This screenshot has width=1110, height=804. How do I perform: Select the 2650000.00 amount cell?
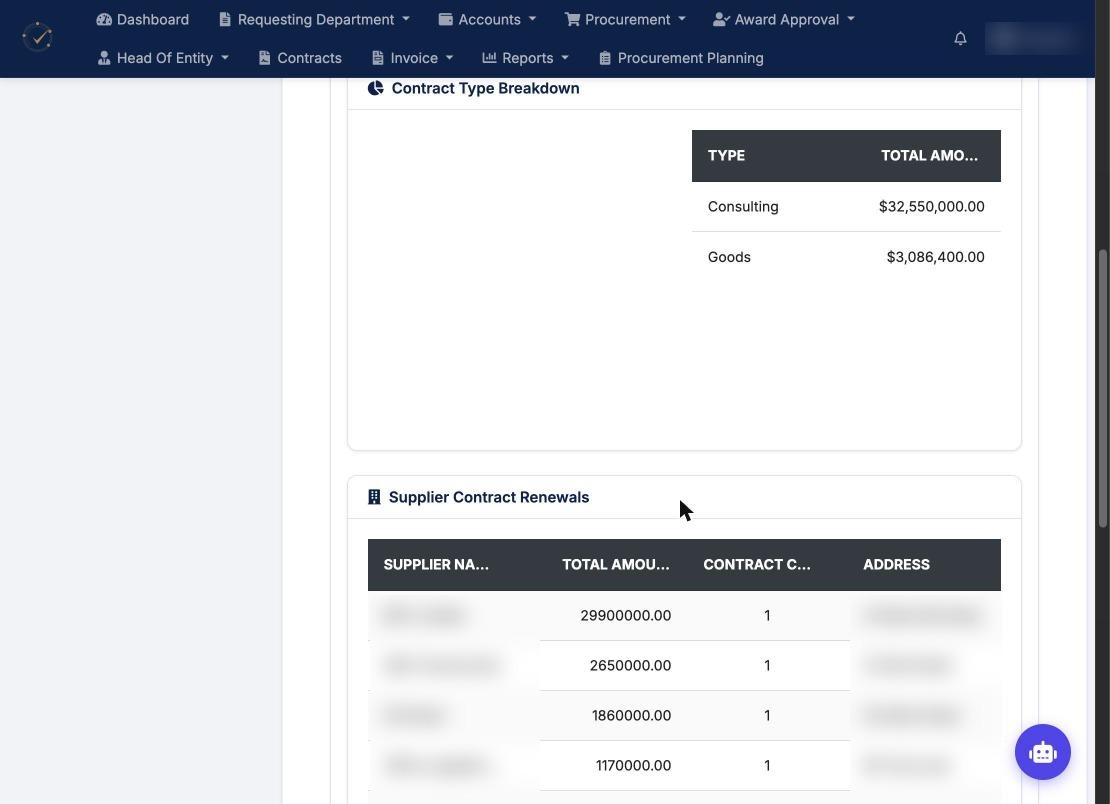point(630,665)
